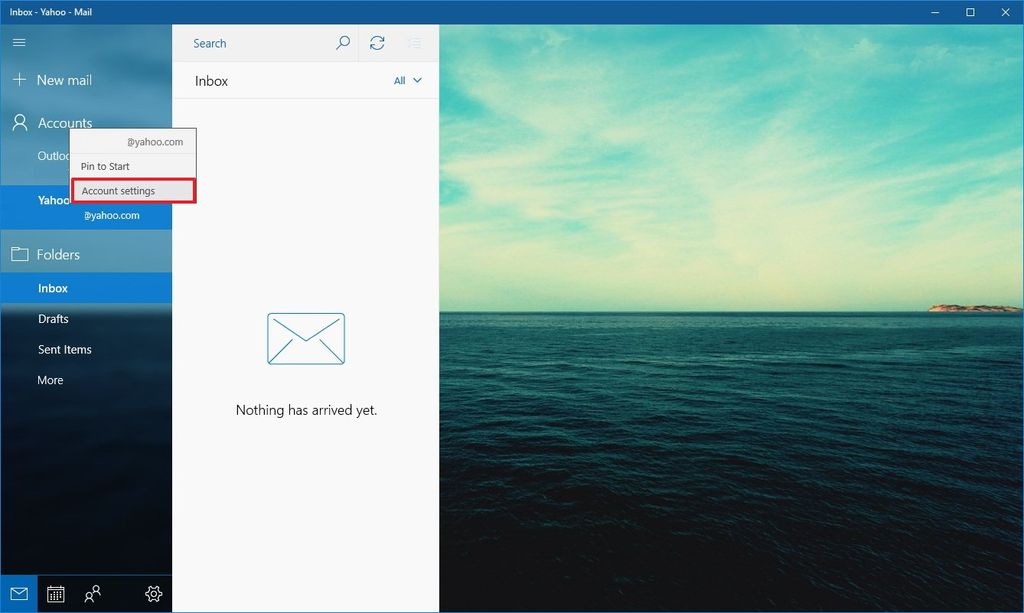1024x613 pixels.
Task: Open the Sent Items folder
Action: [x=66, y=349]
